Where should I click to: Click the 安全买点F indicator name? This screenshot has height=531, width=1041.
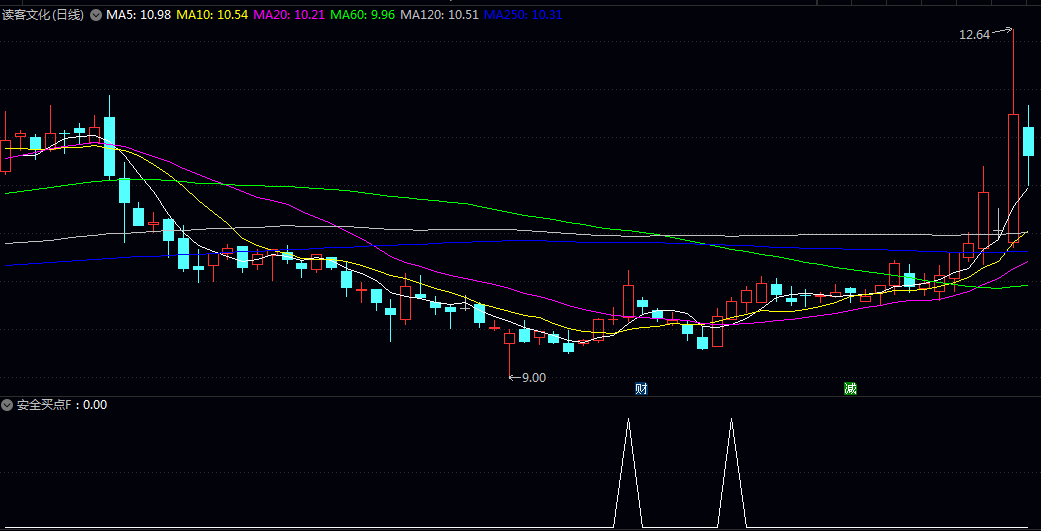[47, 405]
